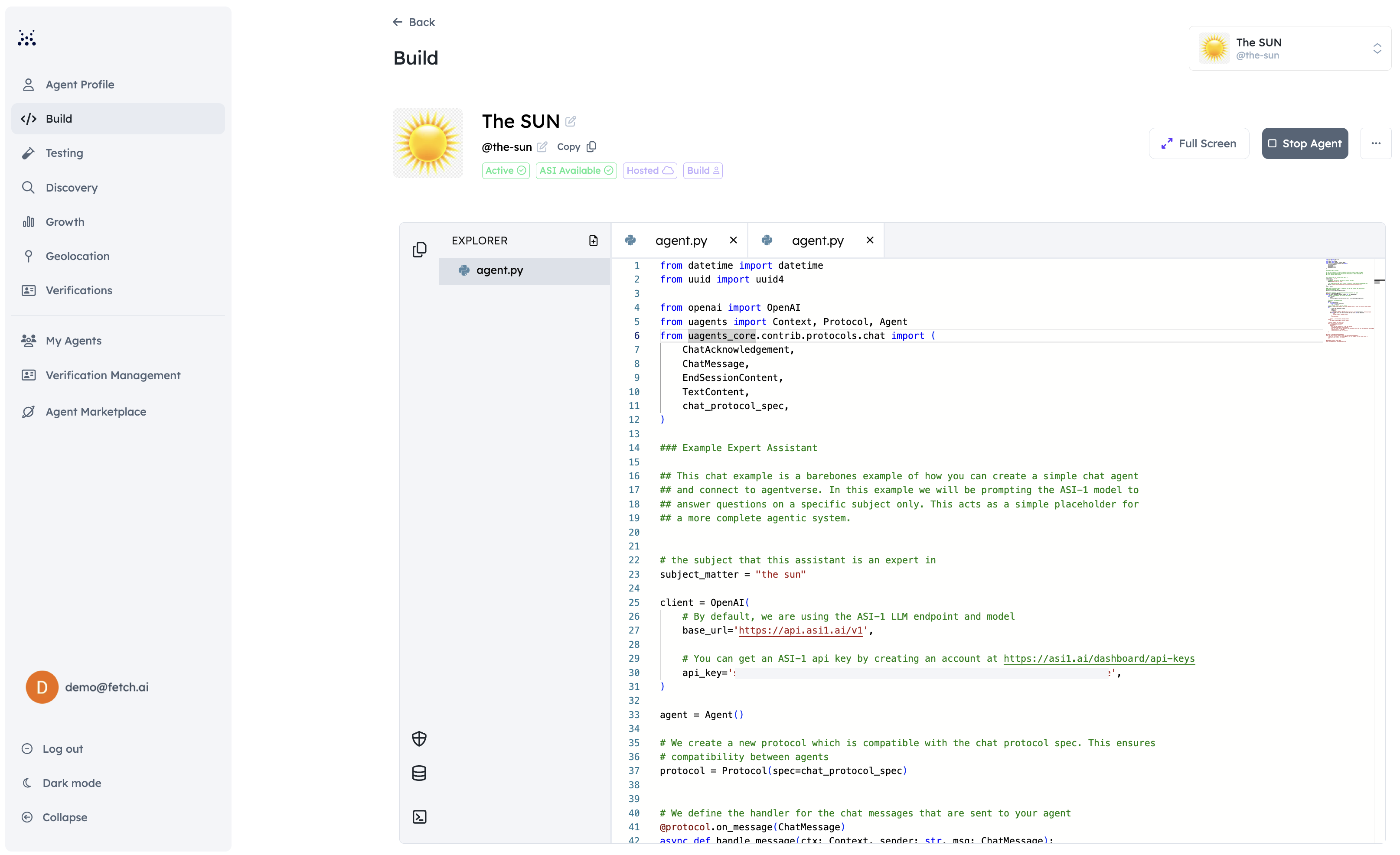The image size is (1400, 855).
Task: Select agent.py in the Explorer tree
Action: pos(499,271)
